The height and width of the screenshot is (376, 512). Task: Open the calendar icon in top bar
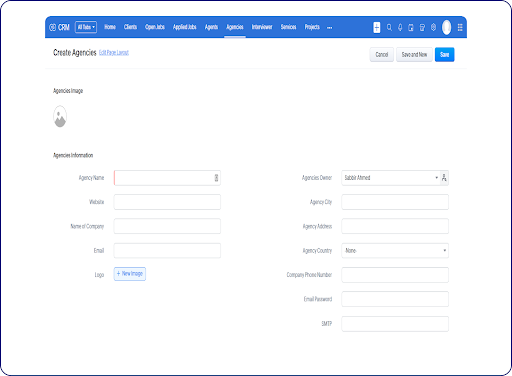click(411, 27)
